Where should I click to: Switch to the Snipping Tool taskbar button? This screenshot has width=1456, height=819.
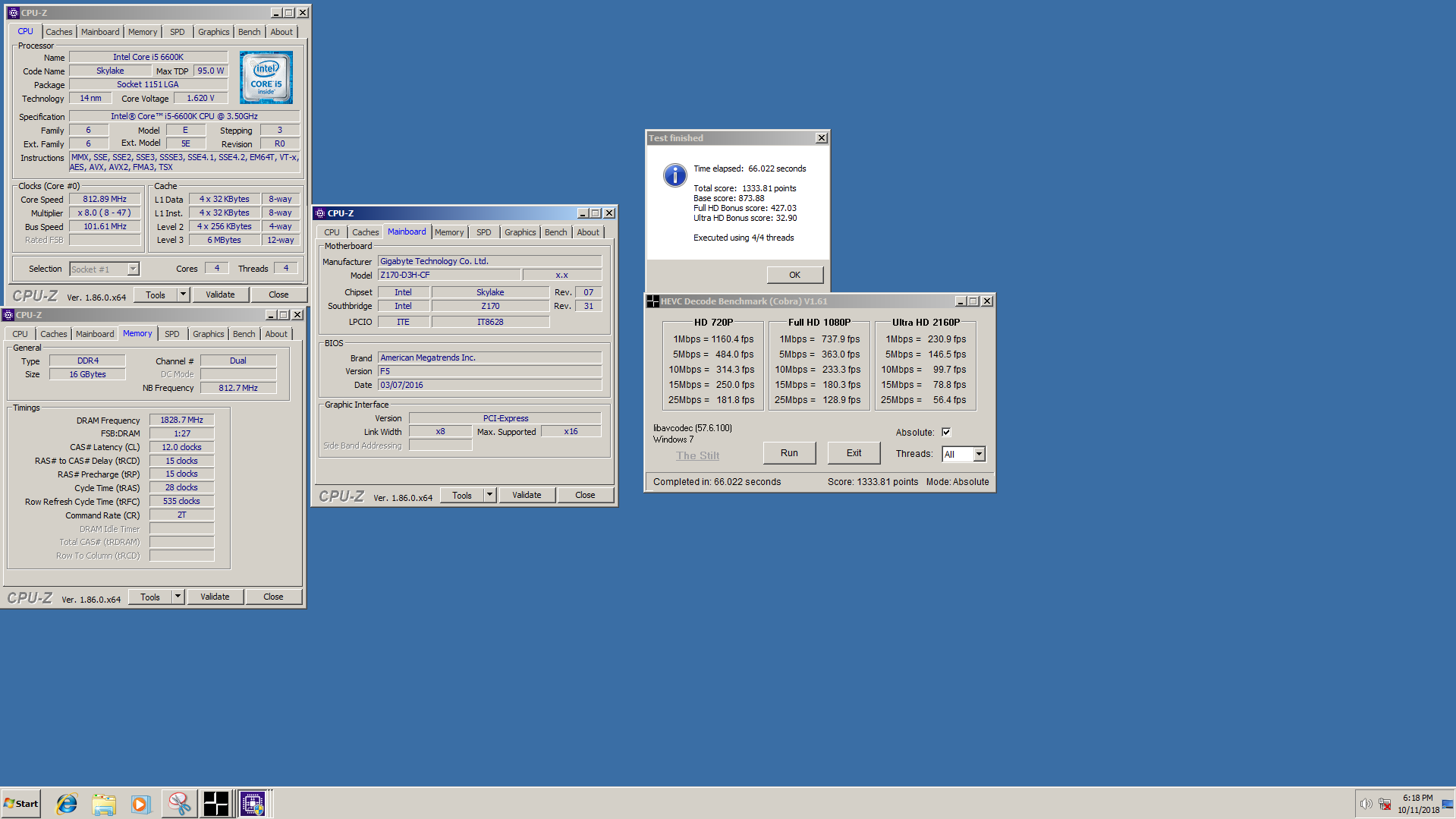[179, 804]
